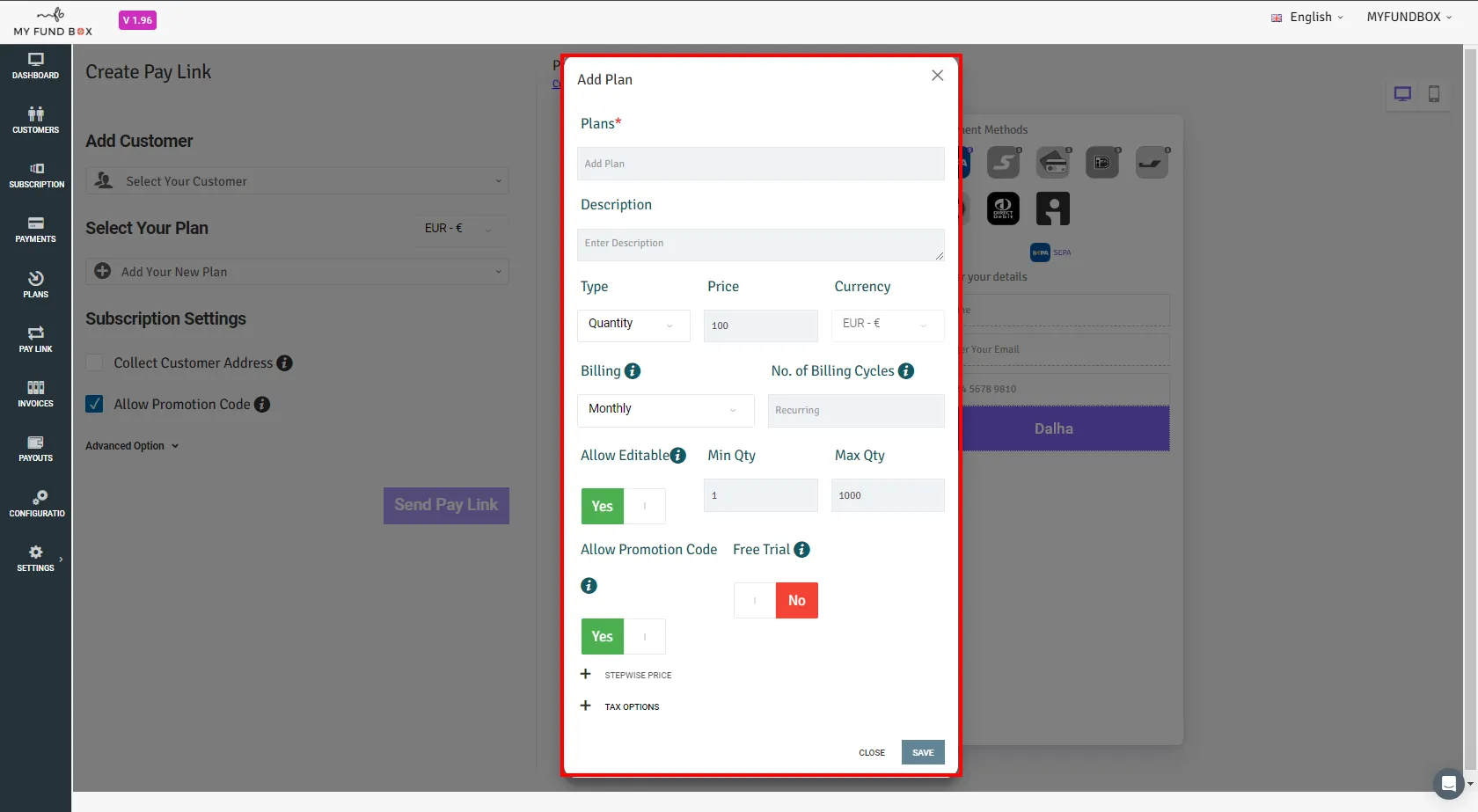Open the chat support bubble
The height and width of the screenshot is (812, 1478).
pyautogui.click(x=1448, y=783)
